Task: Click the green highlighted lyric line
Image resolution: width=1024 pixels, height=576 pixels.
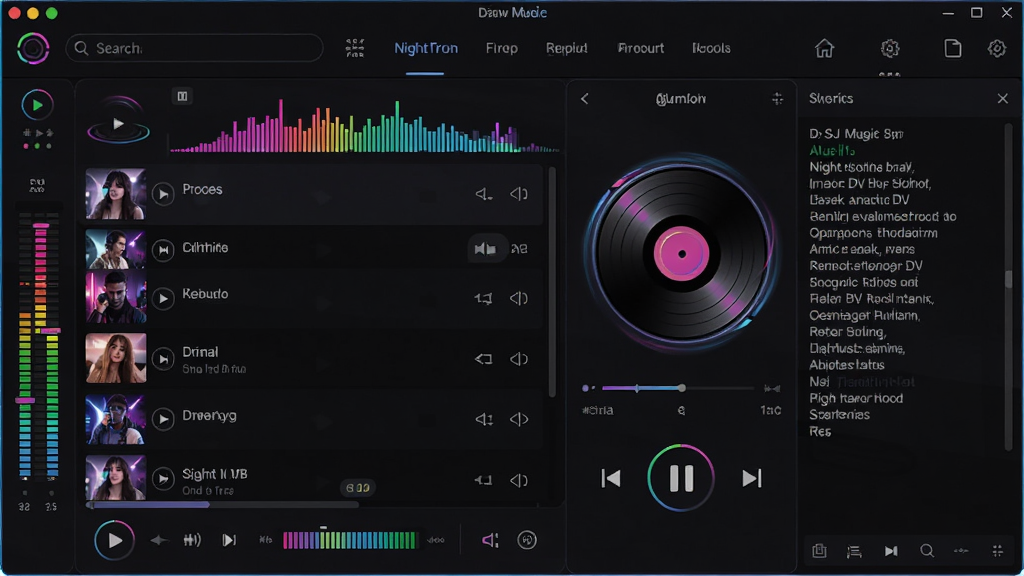Action: click(832, 150)
